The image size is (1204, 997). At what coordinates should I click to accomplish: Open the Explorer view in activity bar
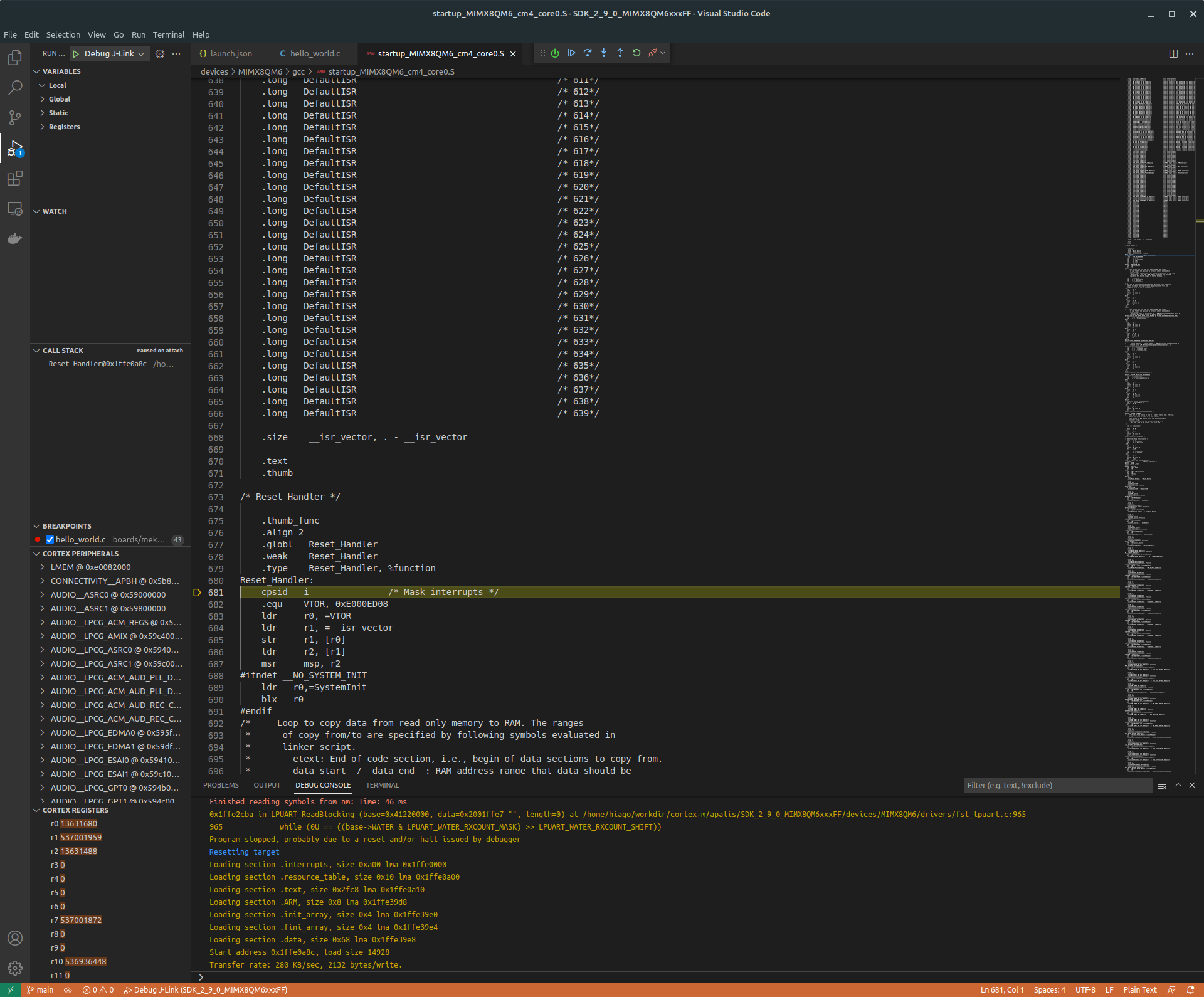[15, 58]
